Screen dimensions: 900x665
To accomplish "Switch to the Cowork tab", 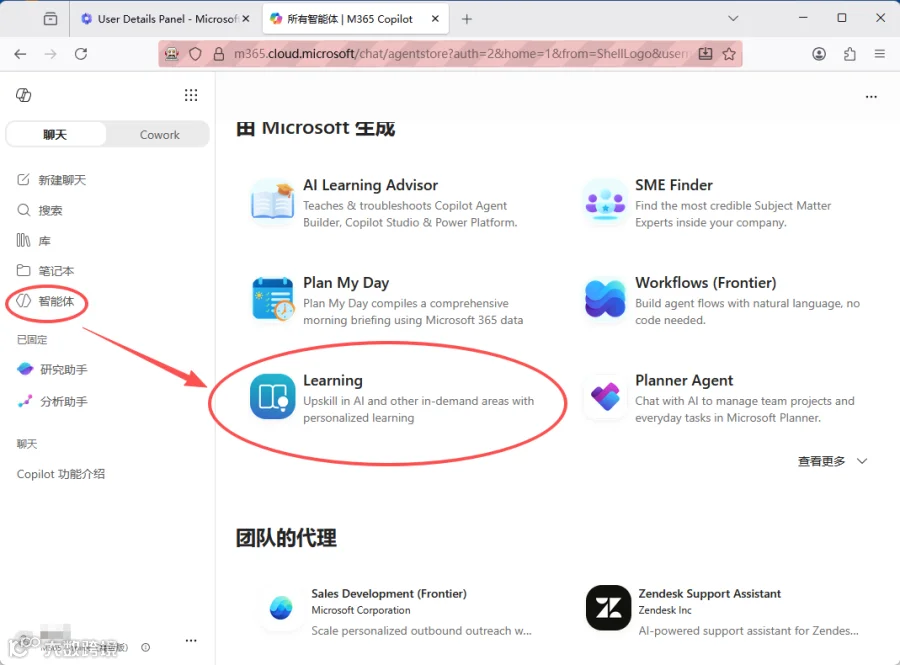I will (160, 134).
